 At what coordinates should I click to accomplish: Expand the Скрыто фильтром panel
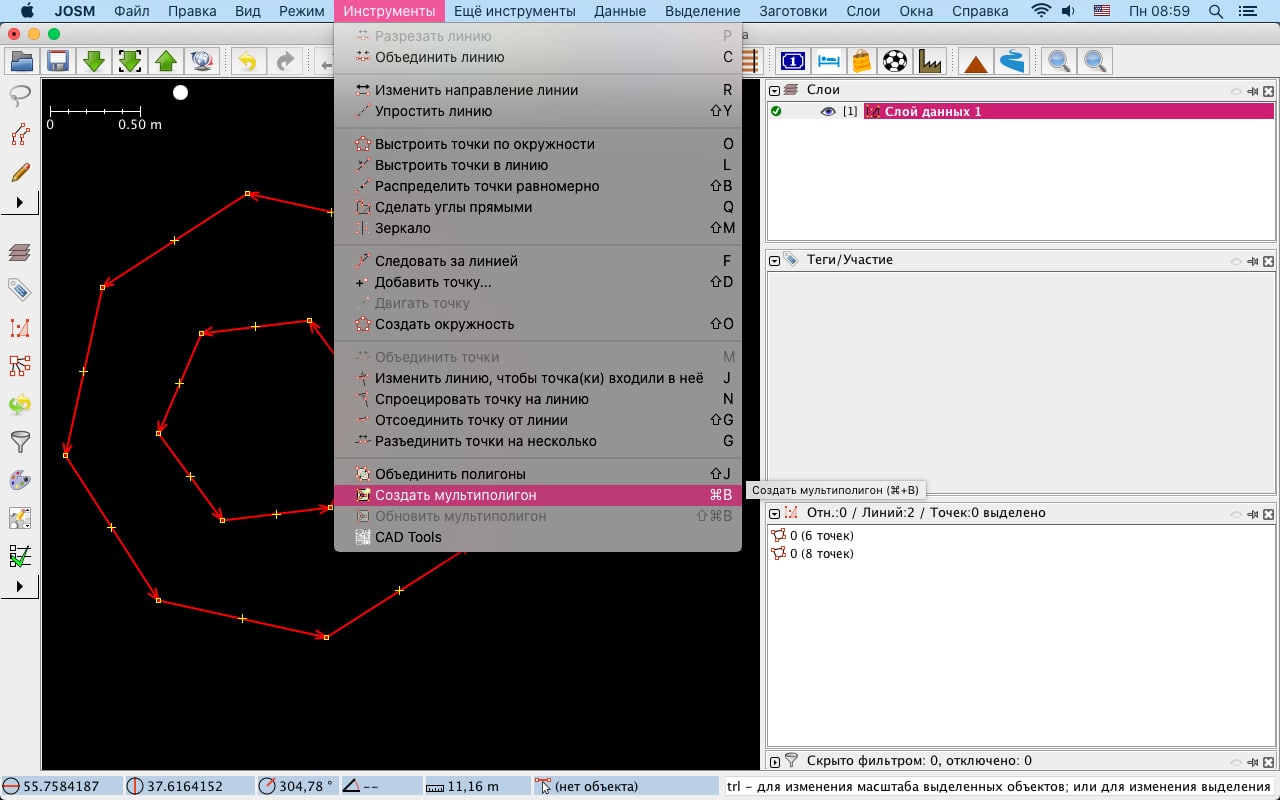pos(774,761)
